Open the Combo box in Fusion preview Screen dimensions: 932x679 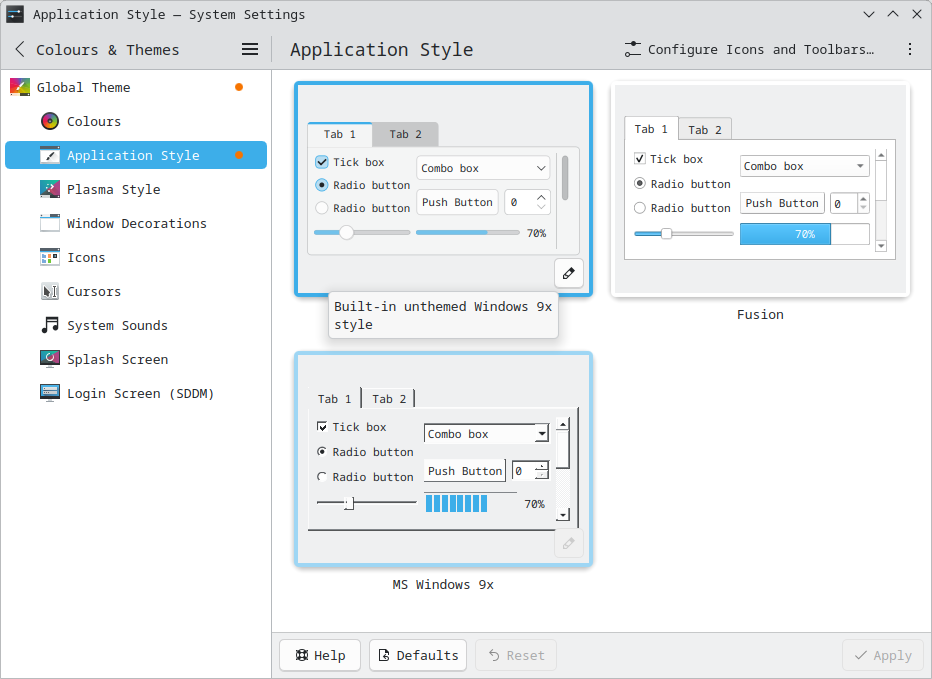[x=804, y=167]
